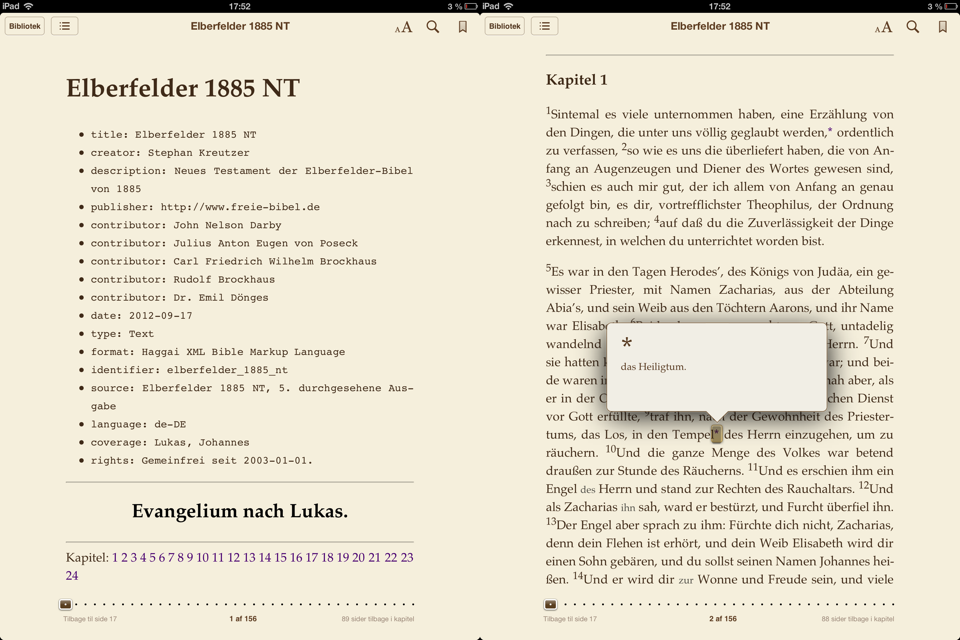Return to library using left Bibliotek button
This screenshot has height=640, width=960.
pyautogui.click(x=25, y=26)
